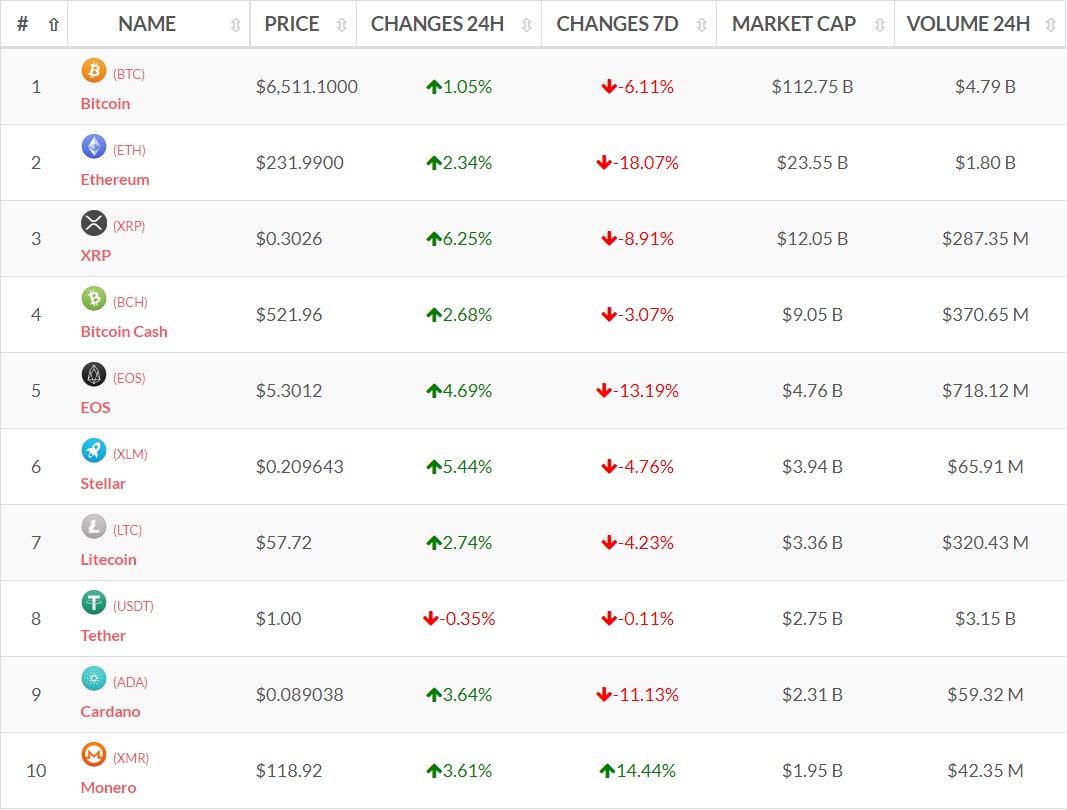Select Cardano price $0.089038
Image resolution: width=1067 pixels, height=810 pixels.
(300, 695)
